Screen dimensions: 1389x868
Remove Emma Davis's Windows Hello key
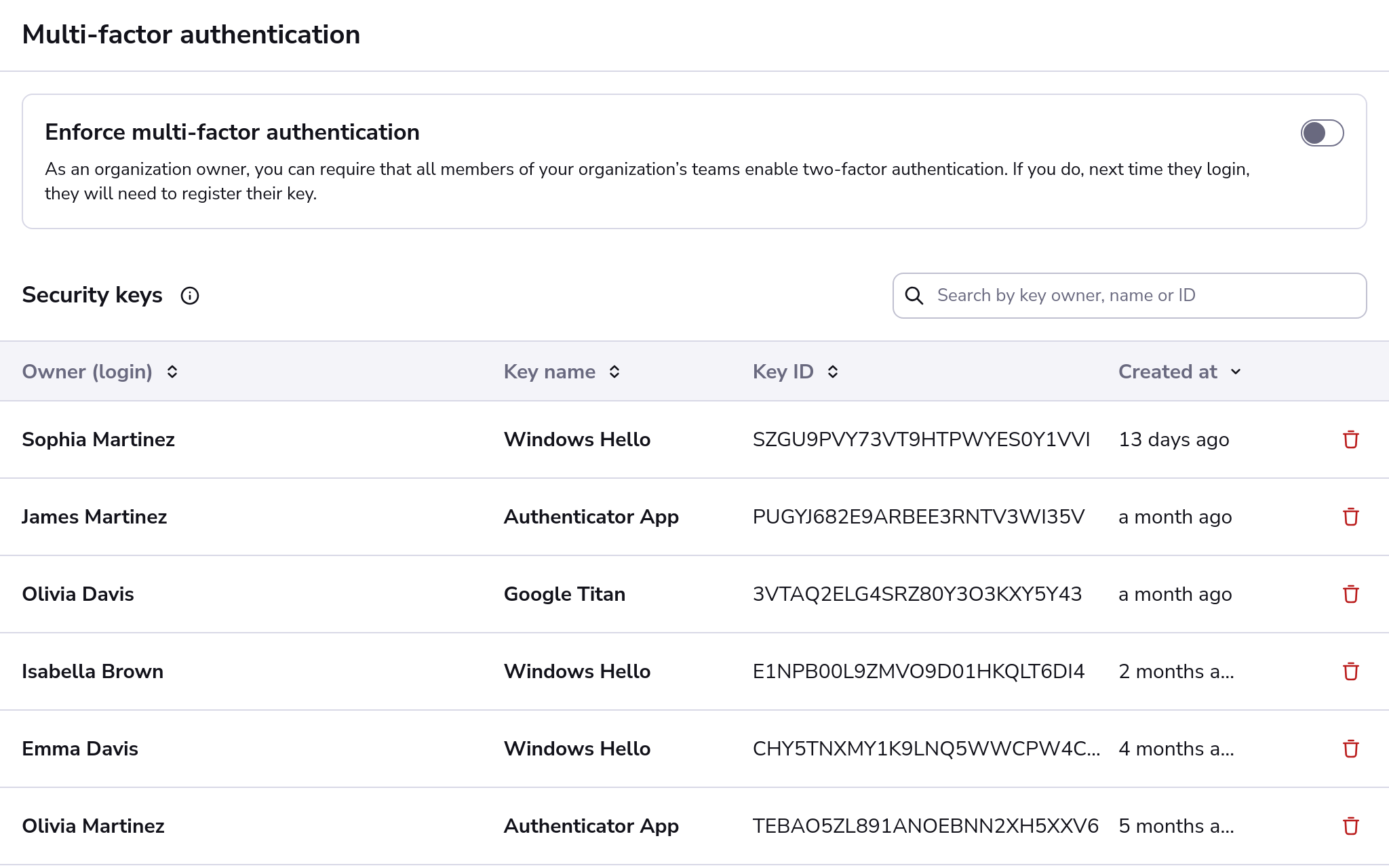(1350, 749)
